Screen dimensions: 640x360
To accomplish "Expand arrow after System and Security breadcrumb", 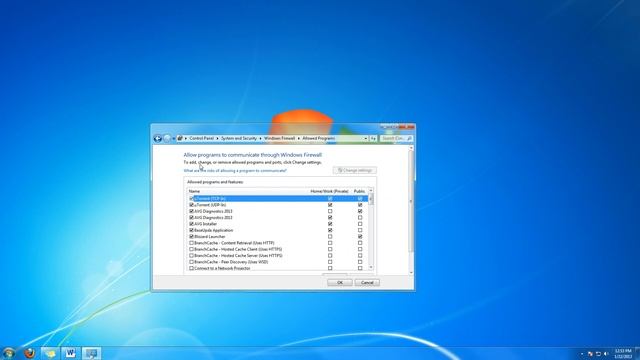I will pos(260,138).
